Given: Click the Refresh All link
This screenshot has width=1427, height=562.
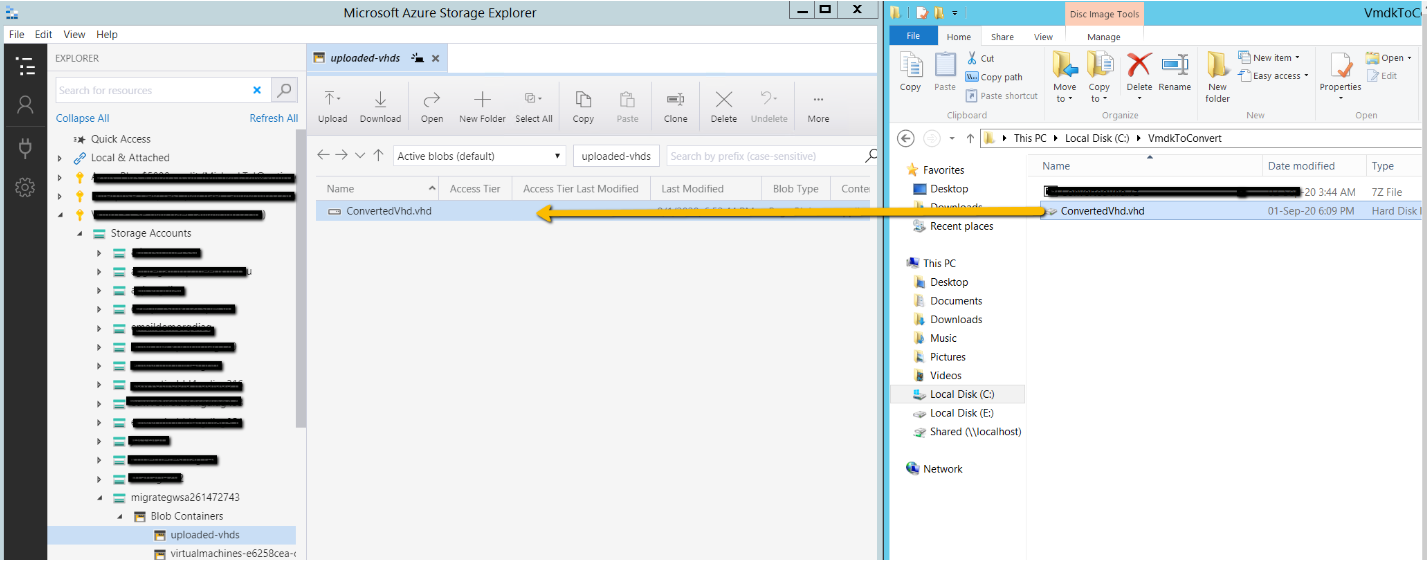Looking at the screenshot, I should click(x=274, y=118).
